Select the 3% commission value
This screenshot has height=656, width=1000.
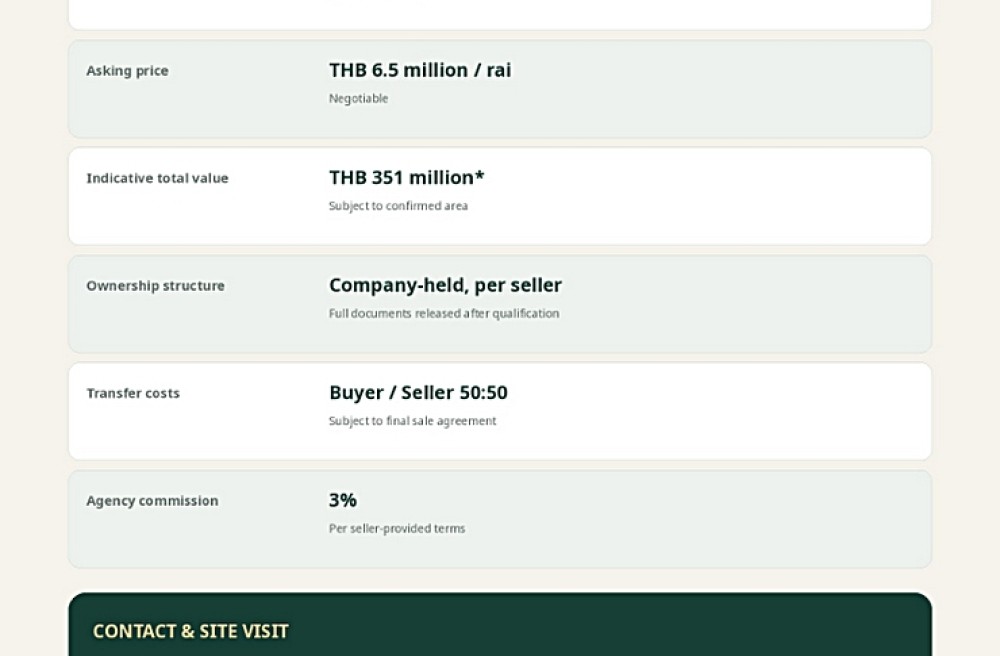[x=342, y=500]
